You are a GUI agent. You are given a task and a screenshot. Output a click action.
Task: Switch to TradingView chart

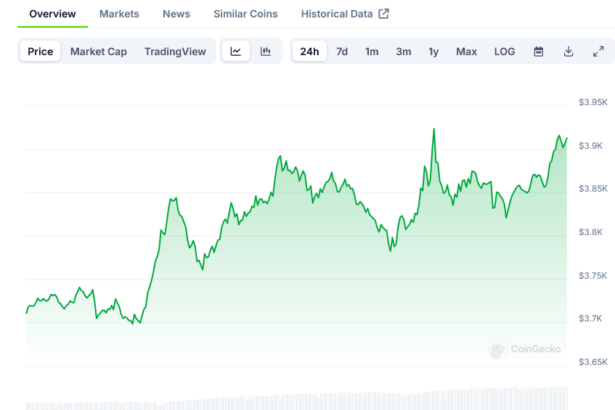(175, 51)
